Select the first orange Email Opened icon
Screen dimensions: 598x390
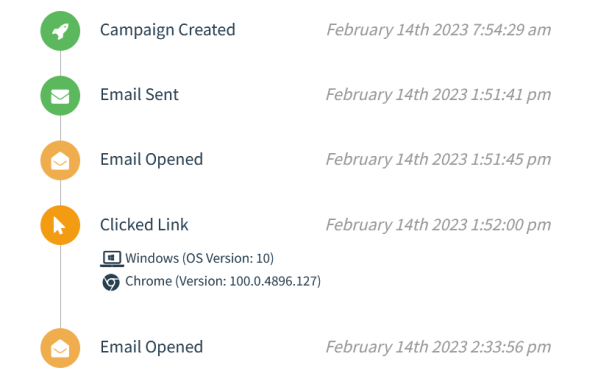[x=60, y=160]
